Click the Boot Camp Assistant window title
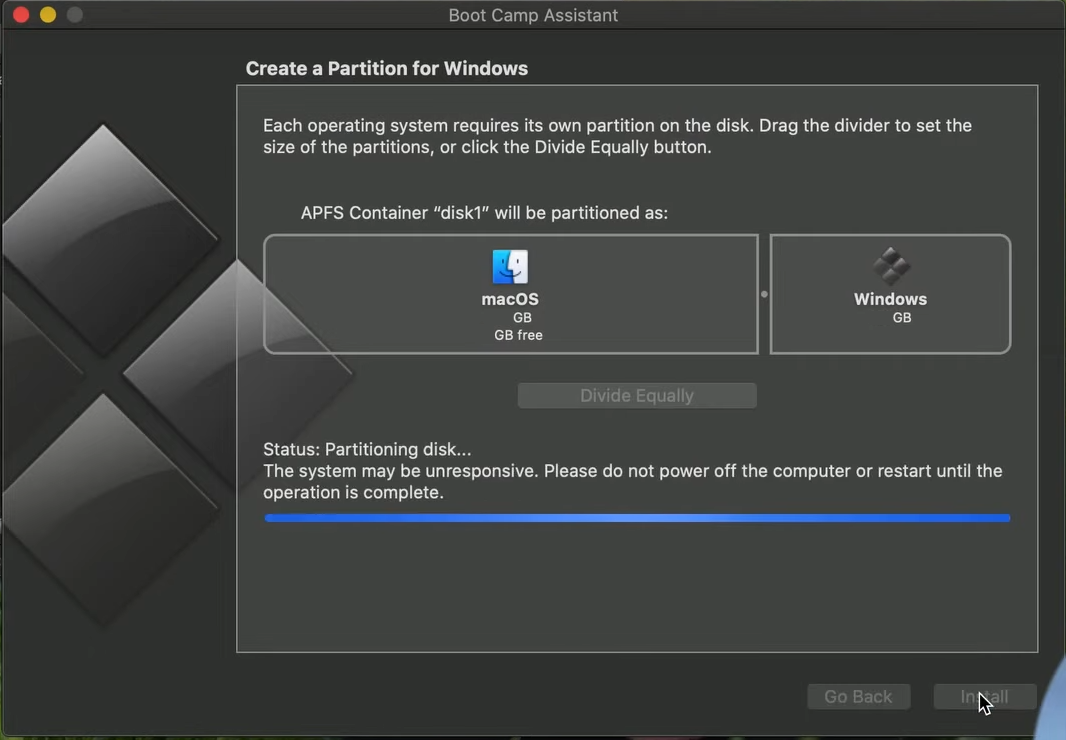This screenshot has height=740, width=1066. [533, 16]
